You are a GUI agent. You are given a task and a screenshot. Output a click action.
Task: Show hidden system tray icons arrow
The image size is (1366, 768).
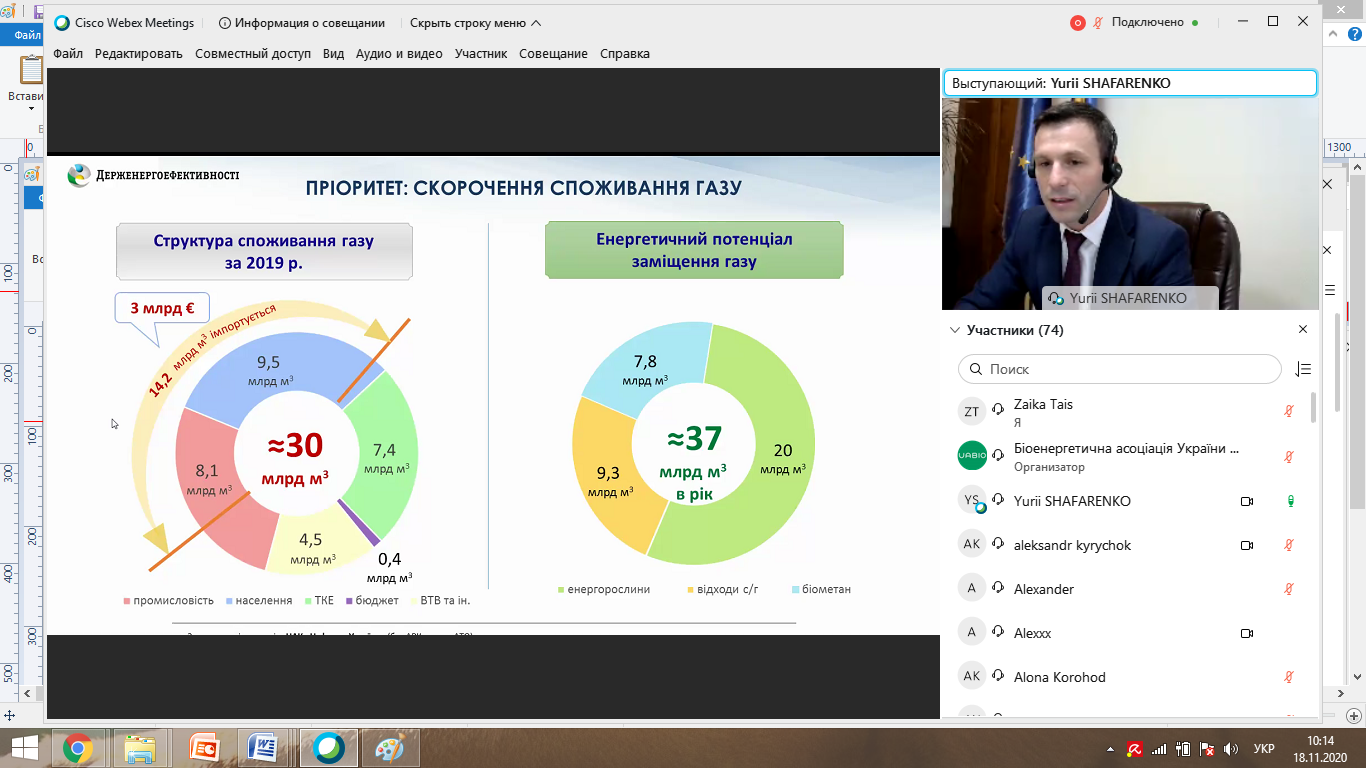pos(1111,748)
